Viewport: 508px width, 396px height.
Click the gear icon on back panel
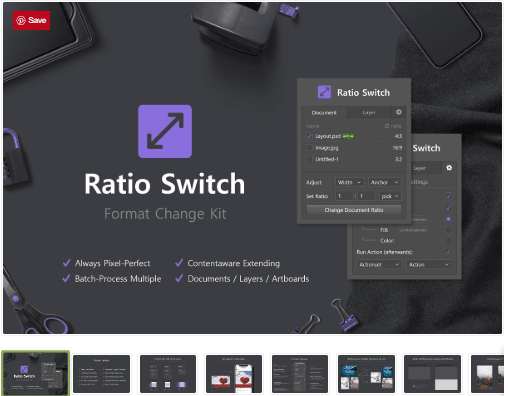449,168
